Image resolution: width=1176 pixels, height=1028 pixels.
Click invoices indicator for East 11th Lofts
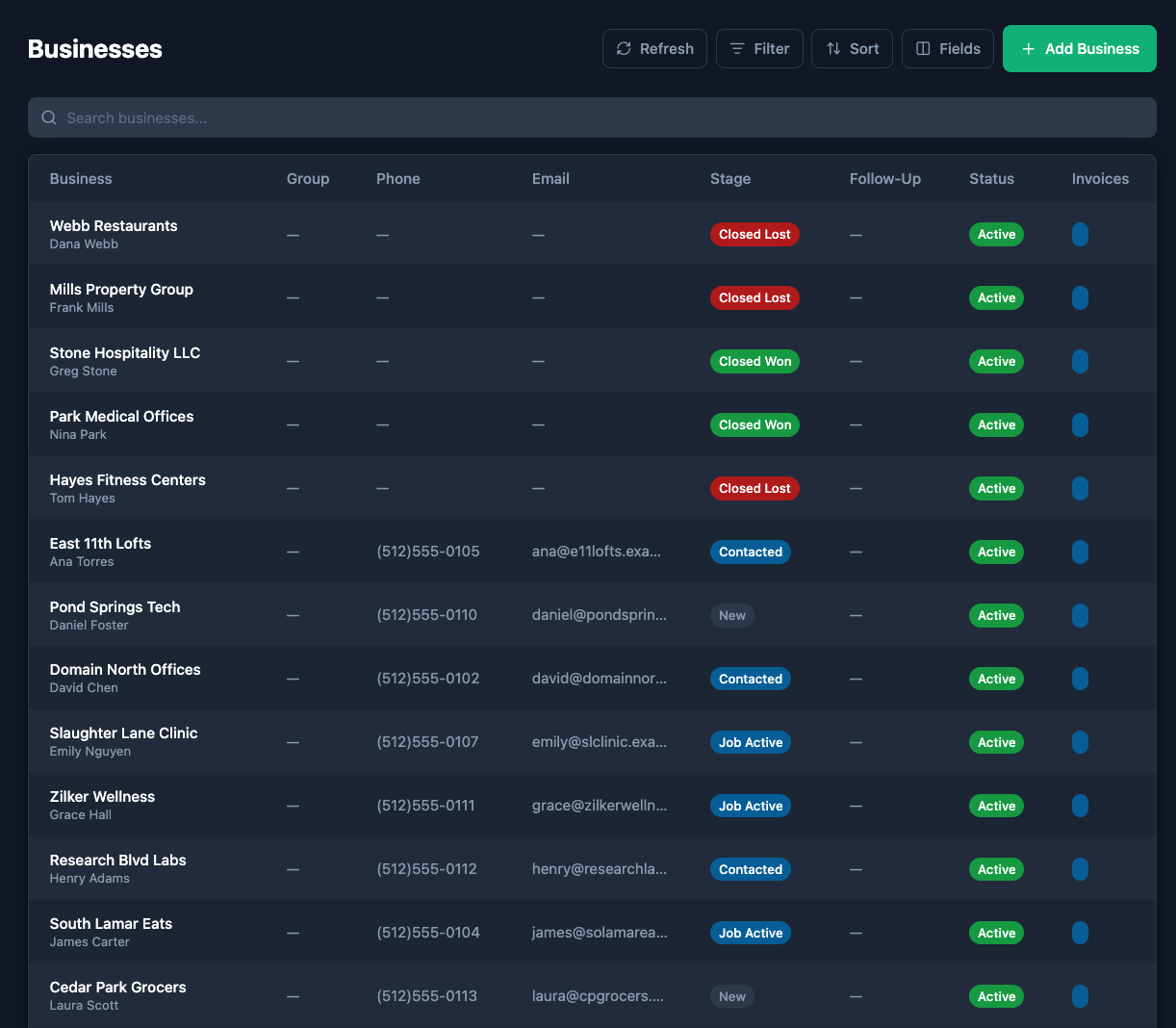(x=1080, y=552)
